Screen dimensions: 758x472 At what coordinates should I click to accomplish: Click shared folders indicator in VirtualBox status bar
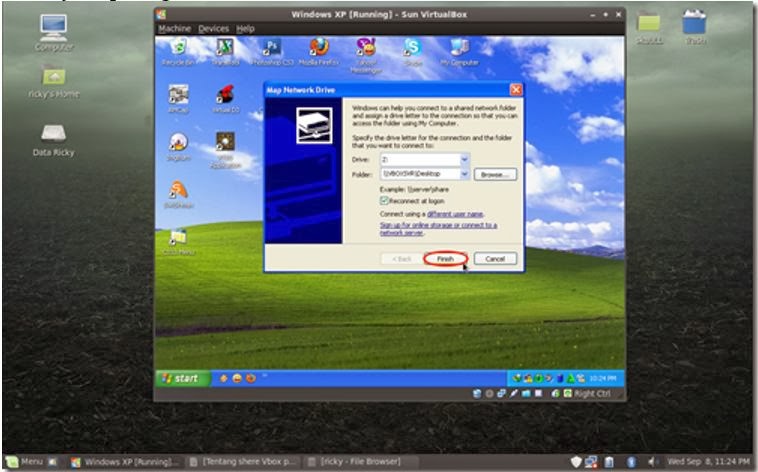[x=525, y=394]
